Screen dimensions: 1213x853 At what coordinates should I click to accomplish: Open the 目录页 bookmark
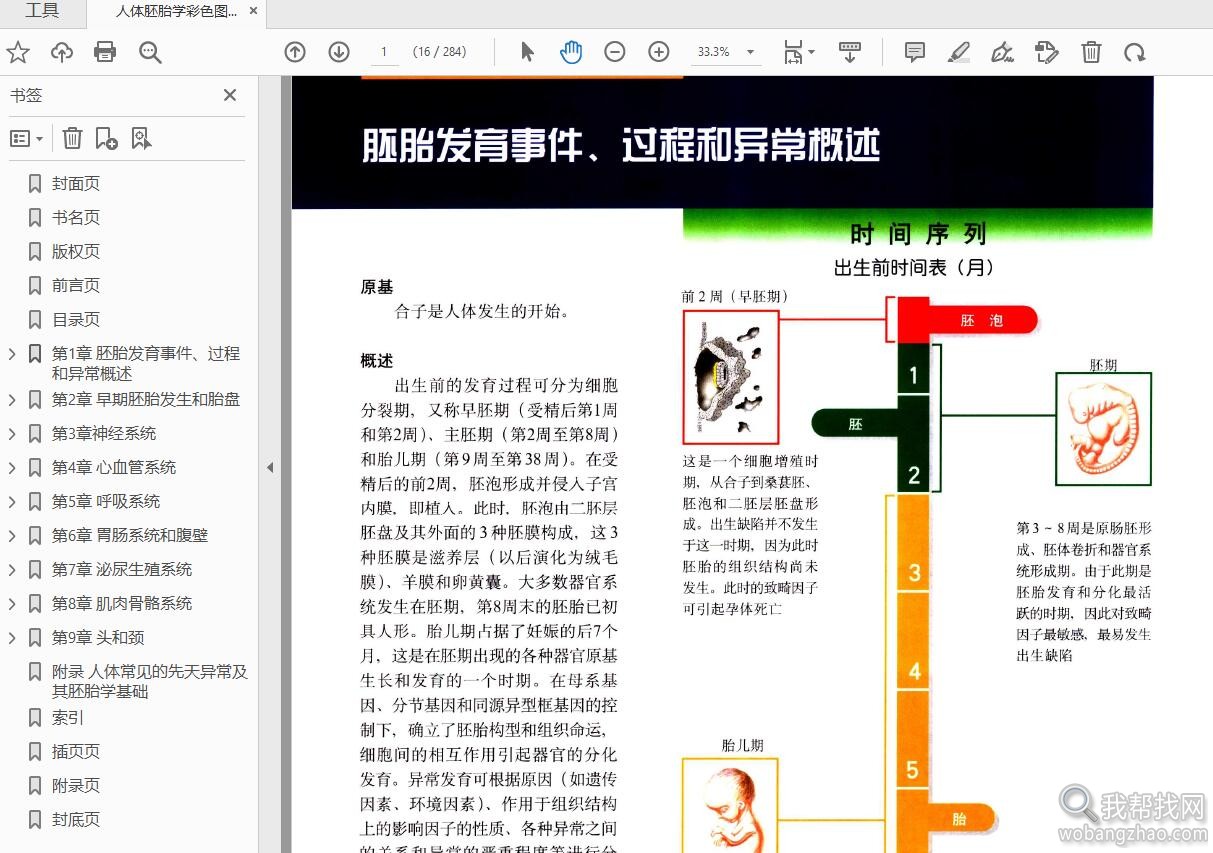[x=76, y=319]
